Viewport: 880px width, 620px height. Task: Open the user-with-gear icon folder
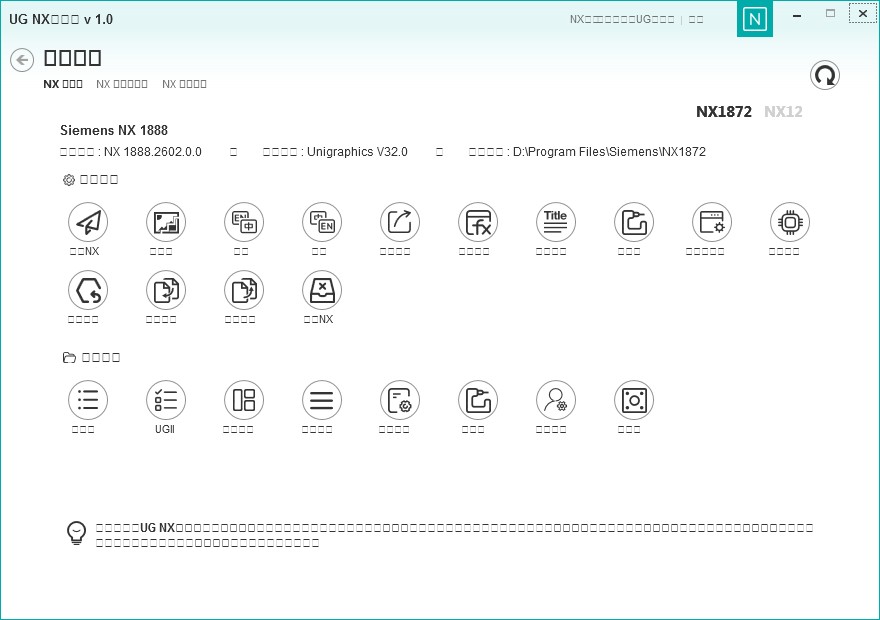(556, 400)
